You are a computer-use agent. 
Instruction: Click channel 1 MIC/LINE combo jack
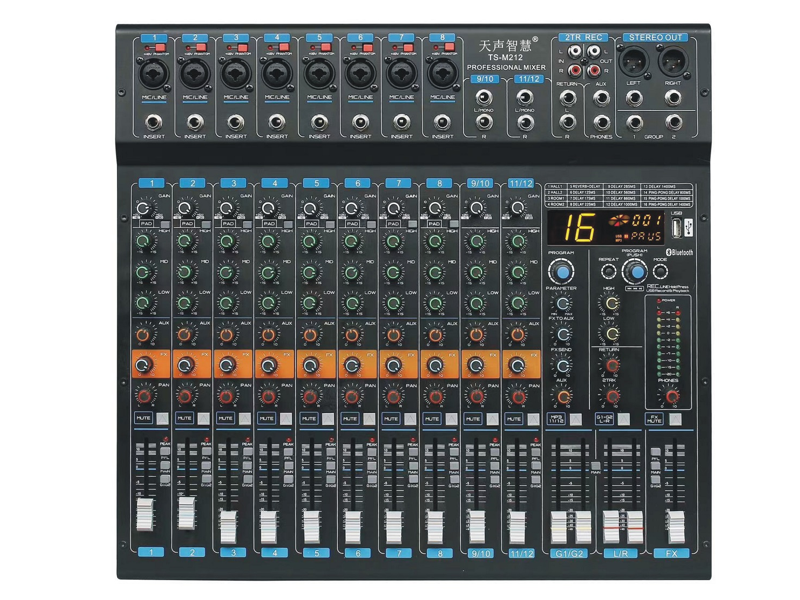(x=153, y=74)
